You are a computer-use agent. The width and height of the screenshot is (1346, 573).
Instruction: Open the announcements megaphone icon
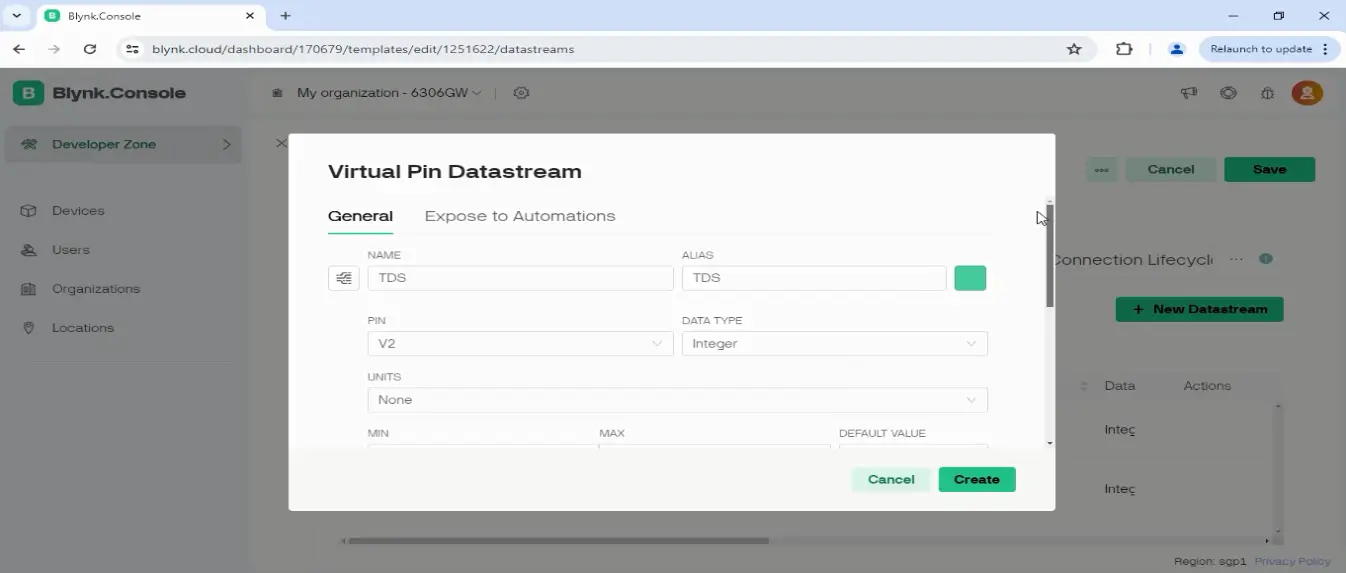click(x=1189, y=93)
